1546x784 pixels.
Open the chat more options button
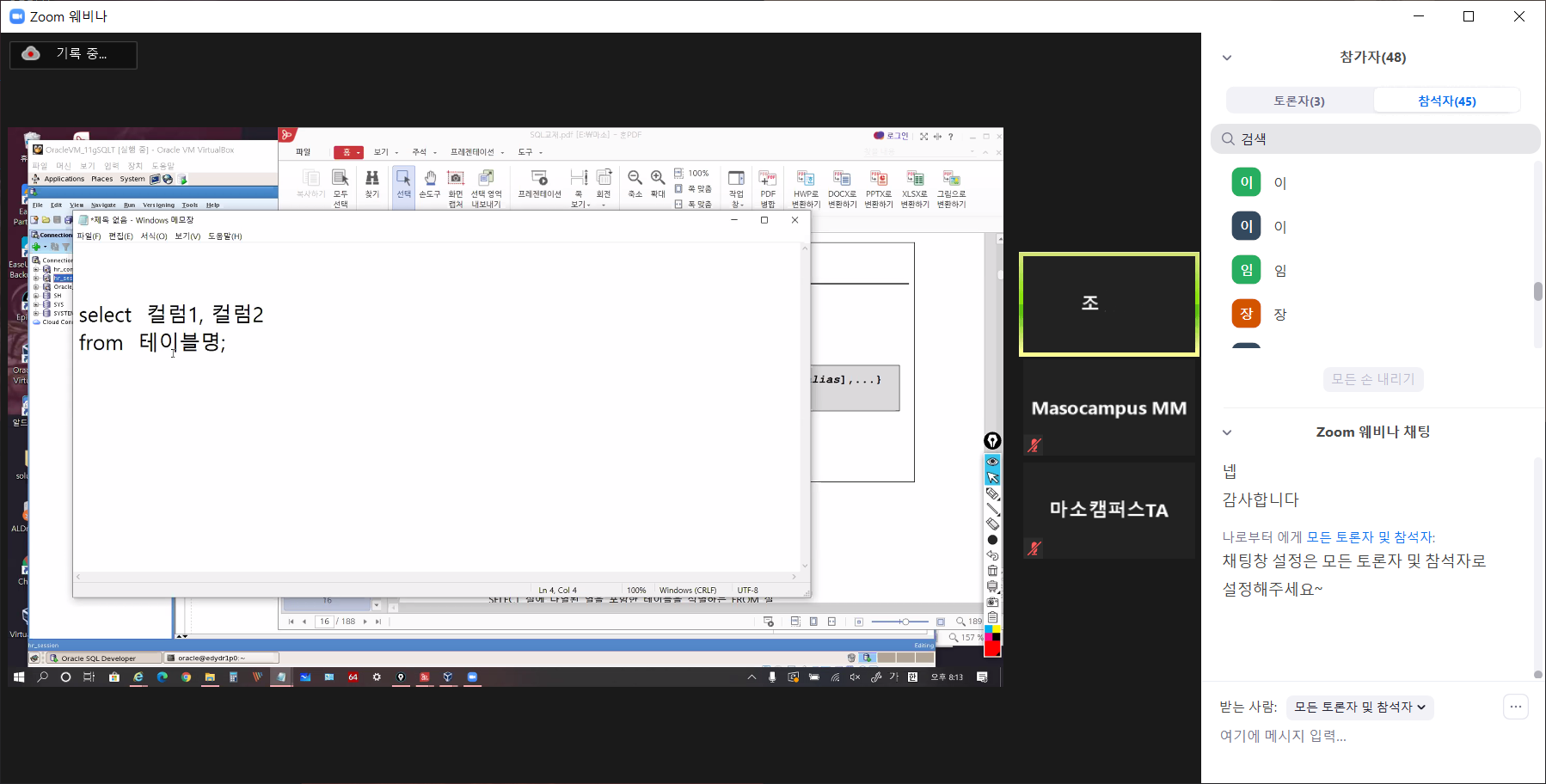coord(1515,707)
